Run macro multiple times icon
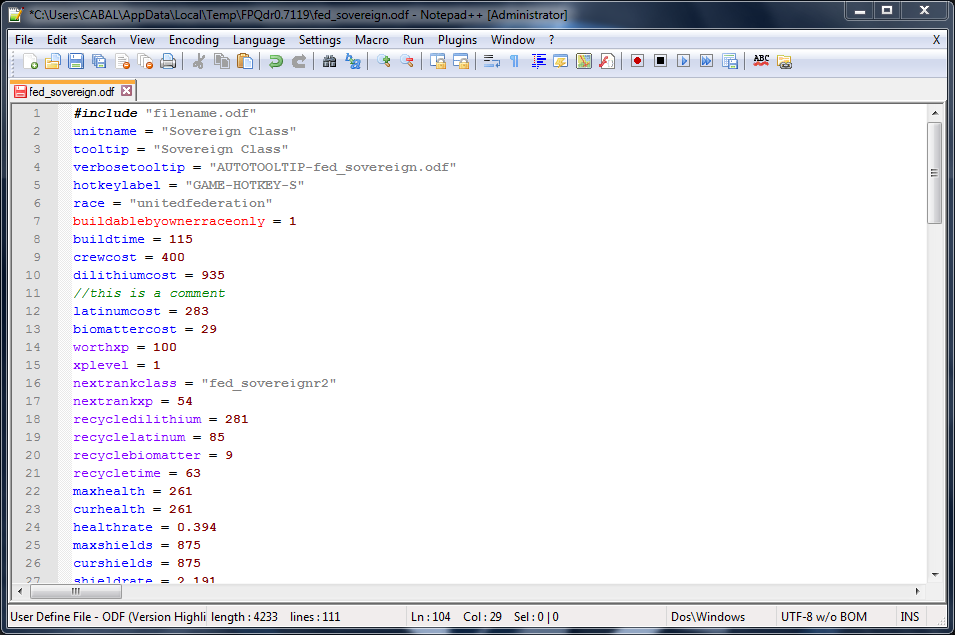The width and height of the screenshot is (955, 635). coord(707,61)
